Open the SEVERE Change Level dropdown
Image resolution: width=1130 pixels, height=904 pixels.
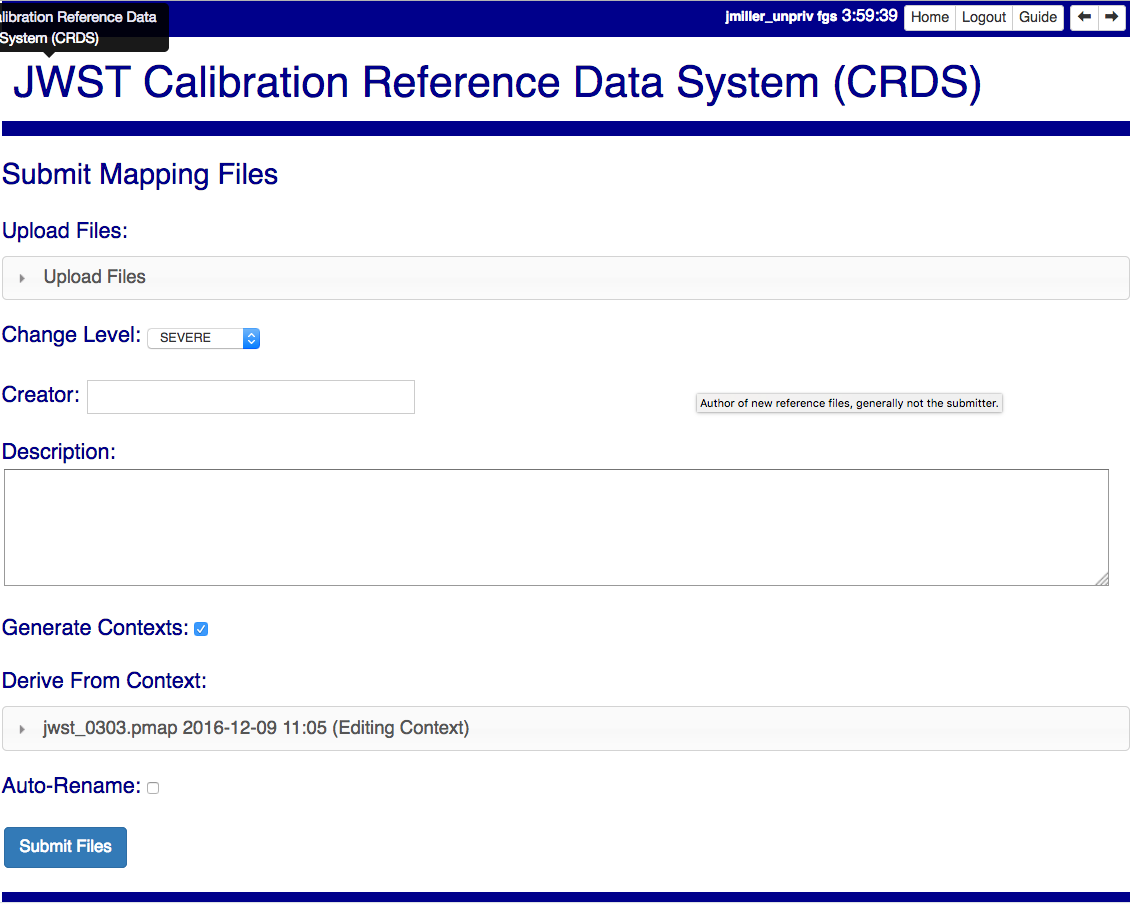pos(204,338)
